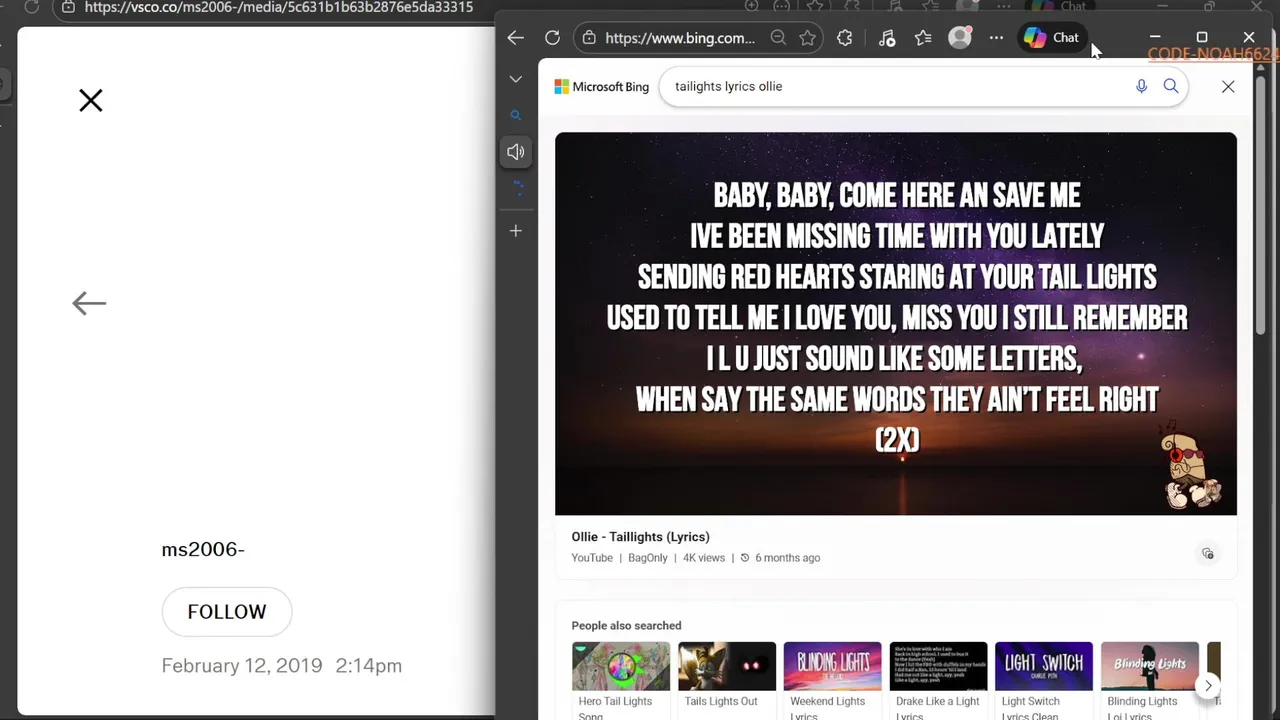
Task: Open the Ollie - Taillights (Lyrics) title
Action: pyautogui.click(x=640, y=537)
